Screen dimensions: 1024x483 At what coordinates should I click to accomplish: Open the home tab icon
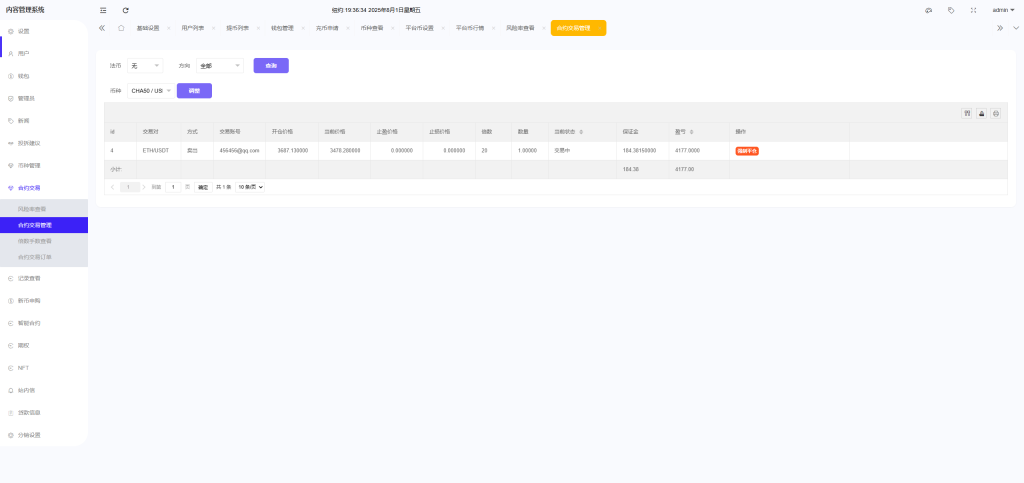coord(121,28)
